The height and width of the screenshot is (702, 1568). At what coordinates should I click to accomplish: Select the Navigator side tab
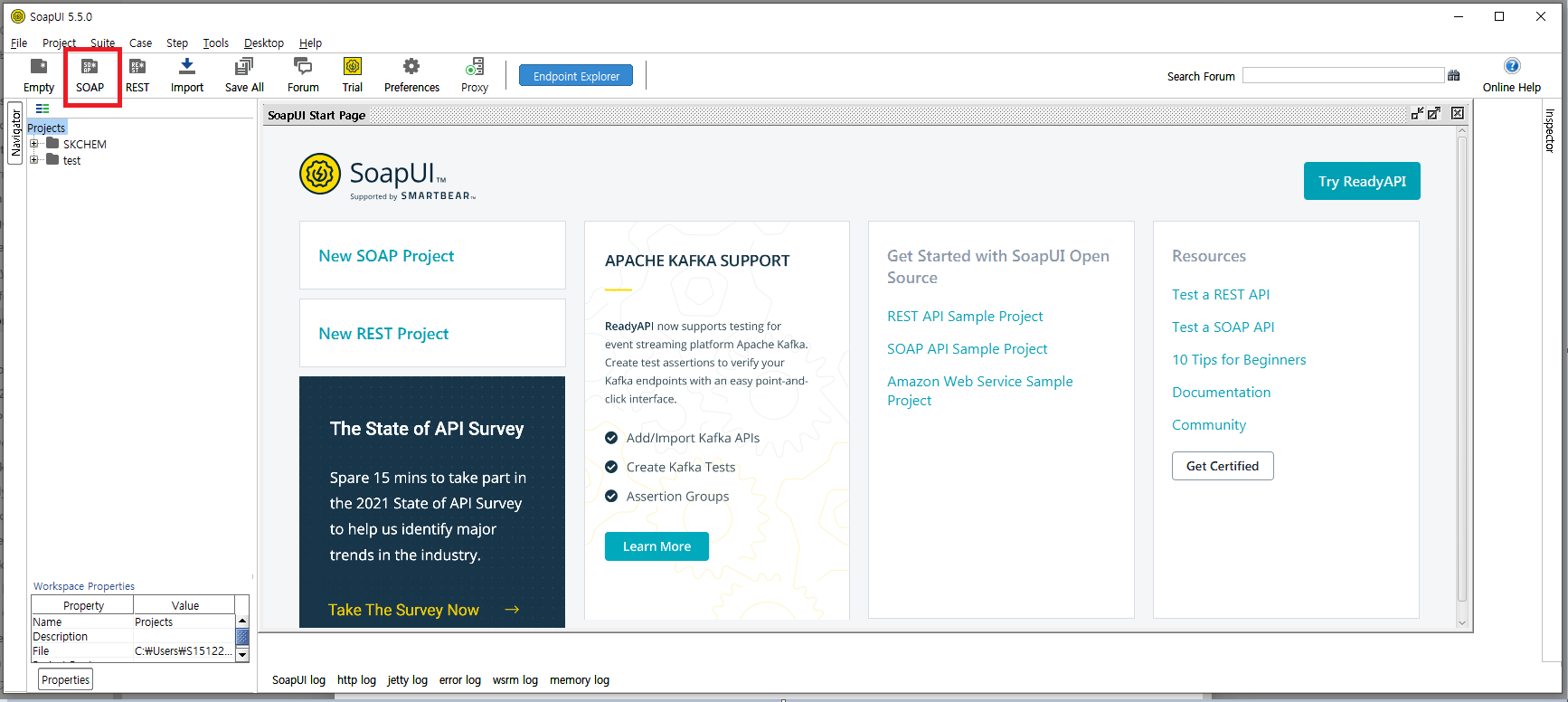point(15,133)
